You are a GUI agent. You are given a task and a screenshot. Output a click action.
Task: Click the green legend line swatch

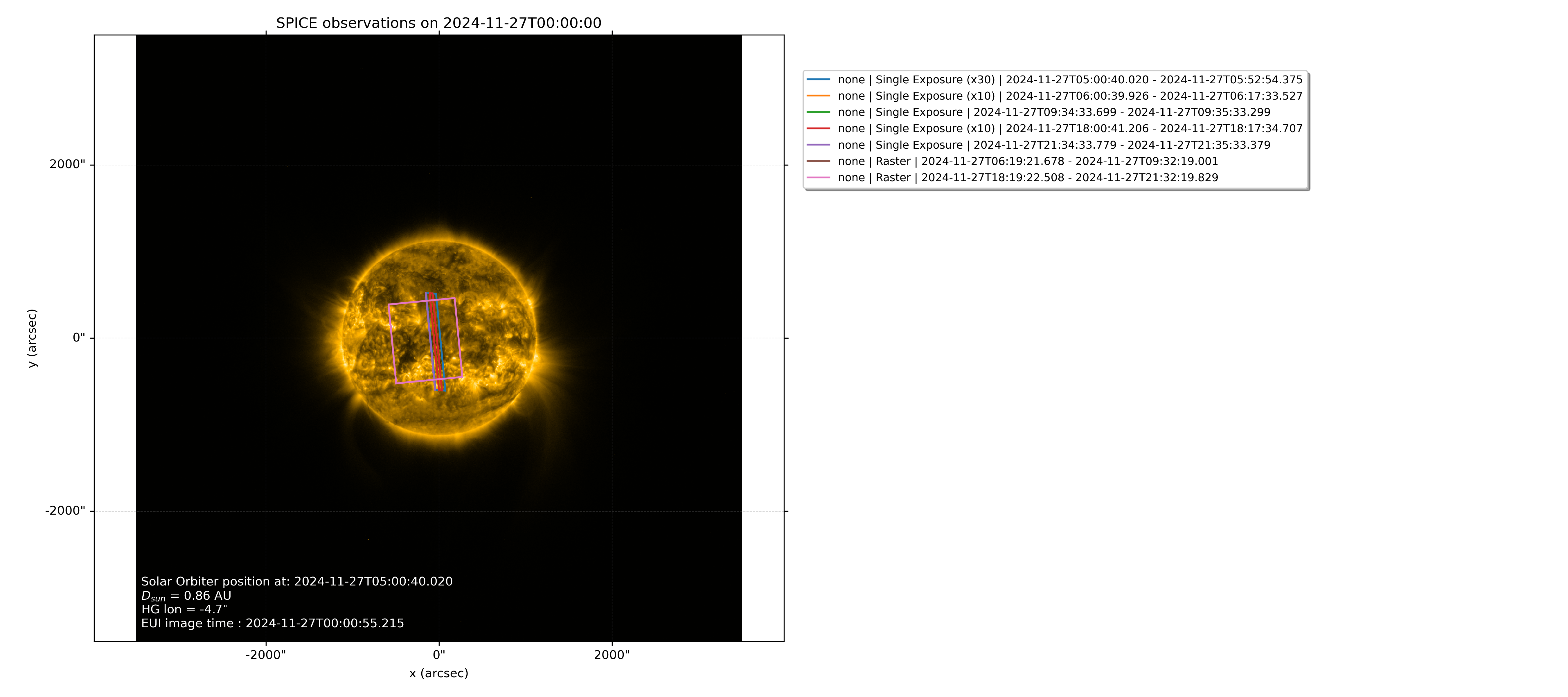click(818, 113)
